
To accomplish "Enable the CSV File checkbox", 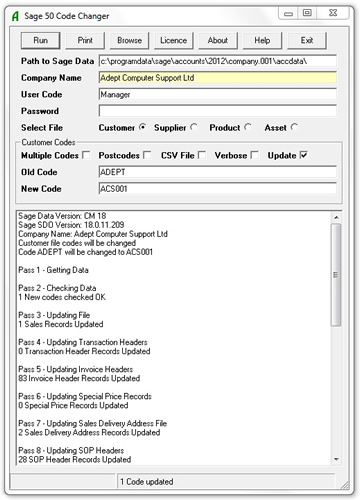I will 202,155.
